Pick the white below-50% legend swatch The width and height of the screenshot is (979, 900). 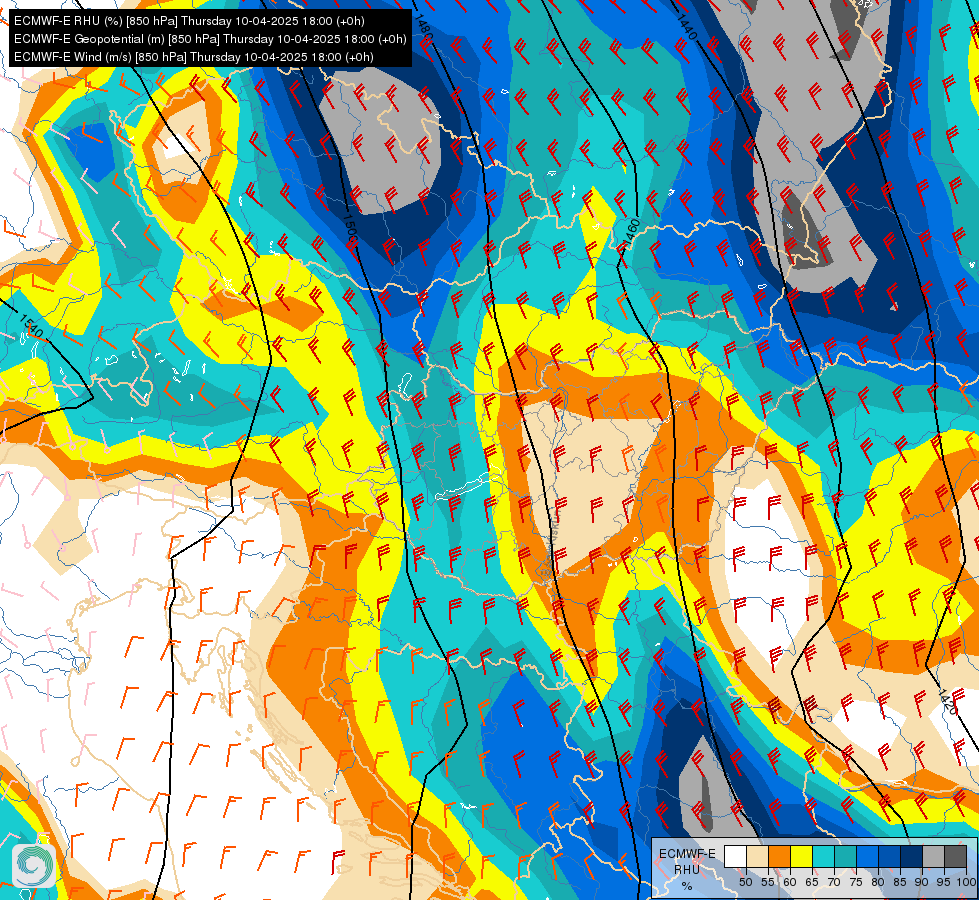click(x=735, y=857)
